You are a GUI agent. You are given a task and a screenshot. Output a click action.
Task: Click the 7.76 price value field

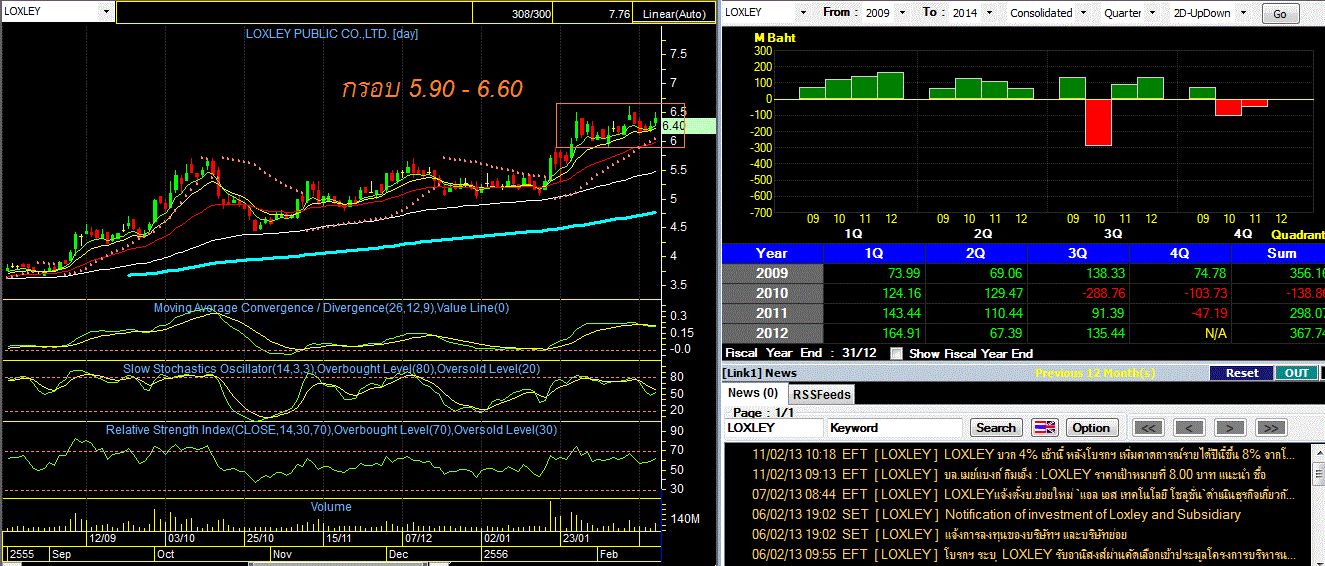[x=594, y=14]
